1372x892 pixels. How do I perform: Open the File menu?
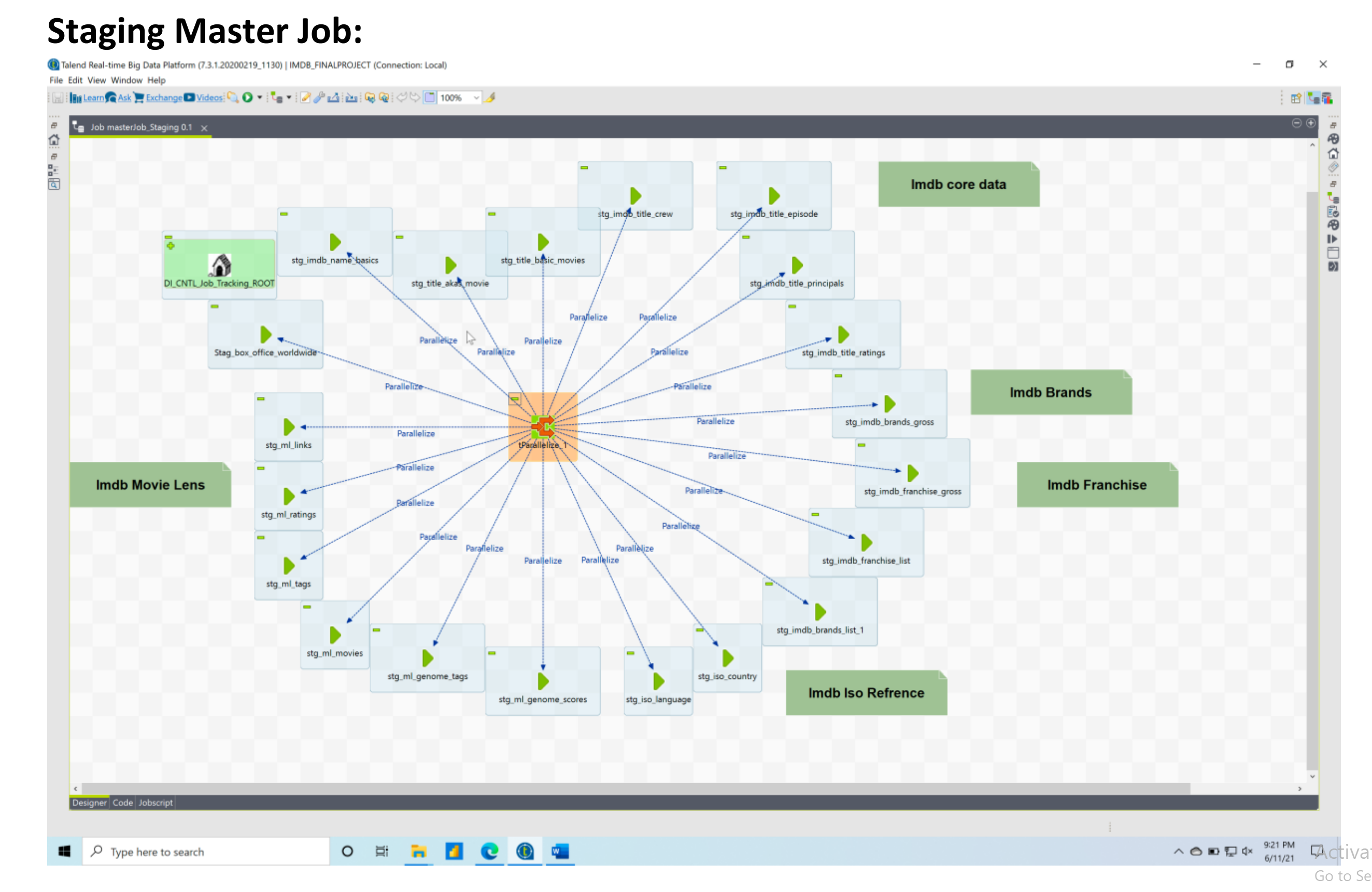coord(56,80)
